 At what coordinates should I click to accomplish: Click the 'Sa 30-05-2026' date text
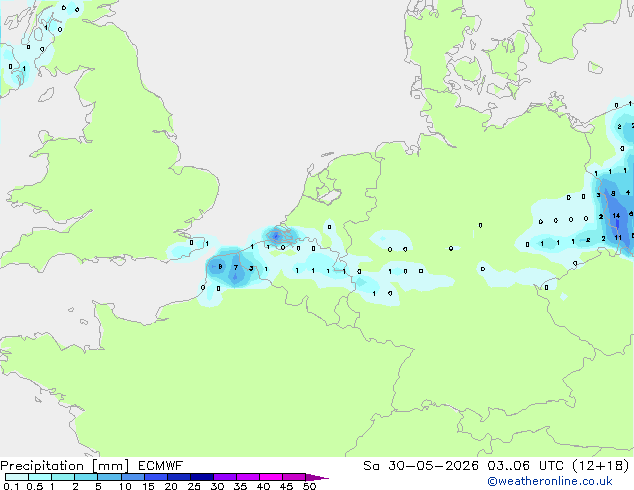pos(421,466)
